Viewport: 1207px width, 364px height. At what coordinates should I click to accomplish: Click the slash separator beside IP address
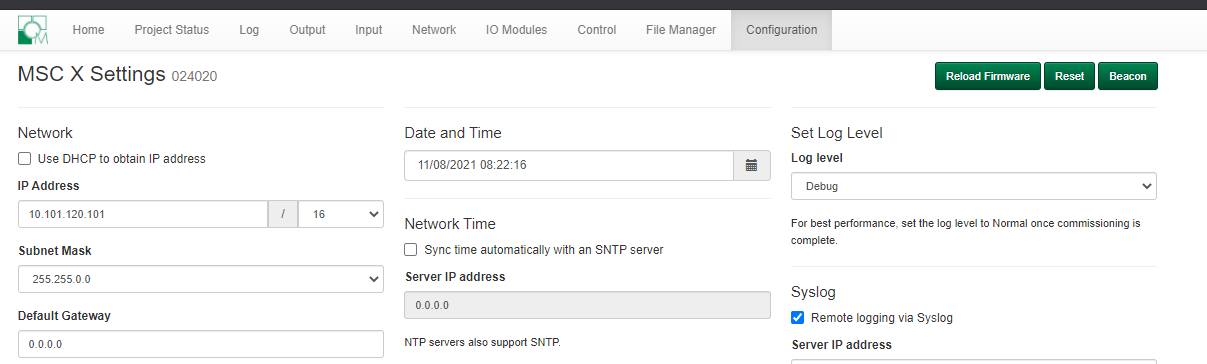pyautogui.click(x=283, y=214)
